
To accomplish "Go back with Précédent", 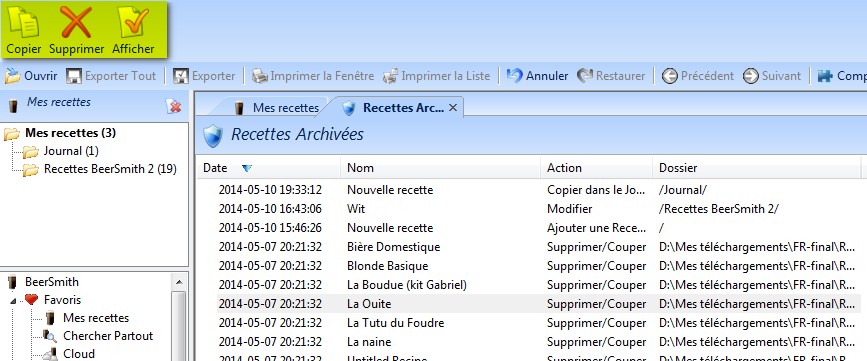I will click(698, 76).
